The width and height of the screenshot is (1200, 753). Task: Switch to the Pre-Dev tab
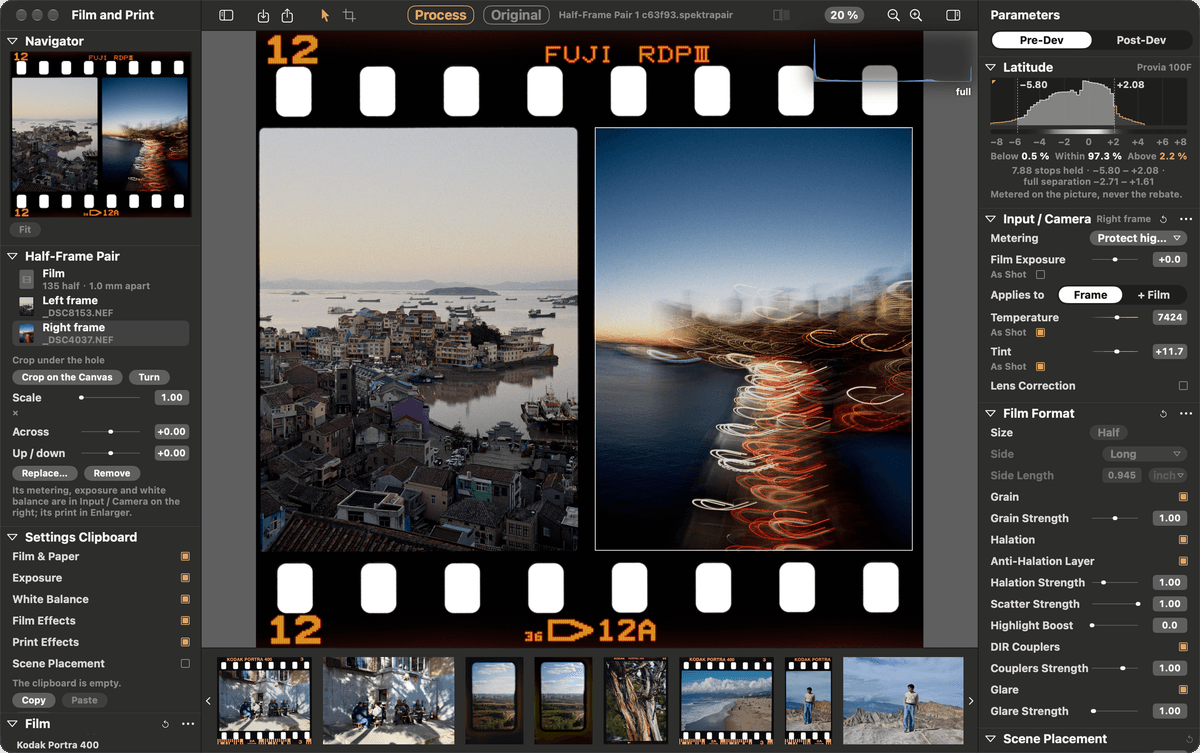(1041, 40)
